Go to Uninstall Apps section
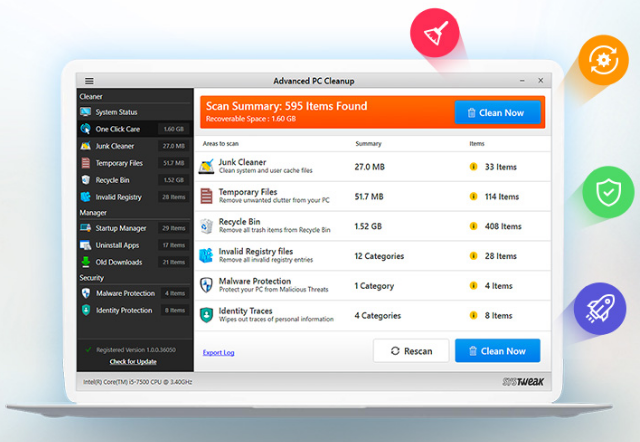This screenshot has height=442, width=640. pos(135,245)
